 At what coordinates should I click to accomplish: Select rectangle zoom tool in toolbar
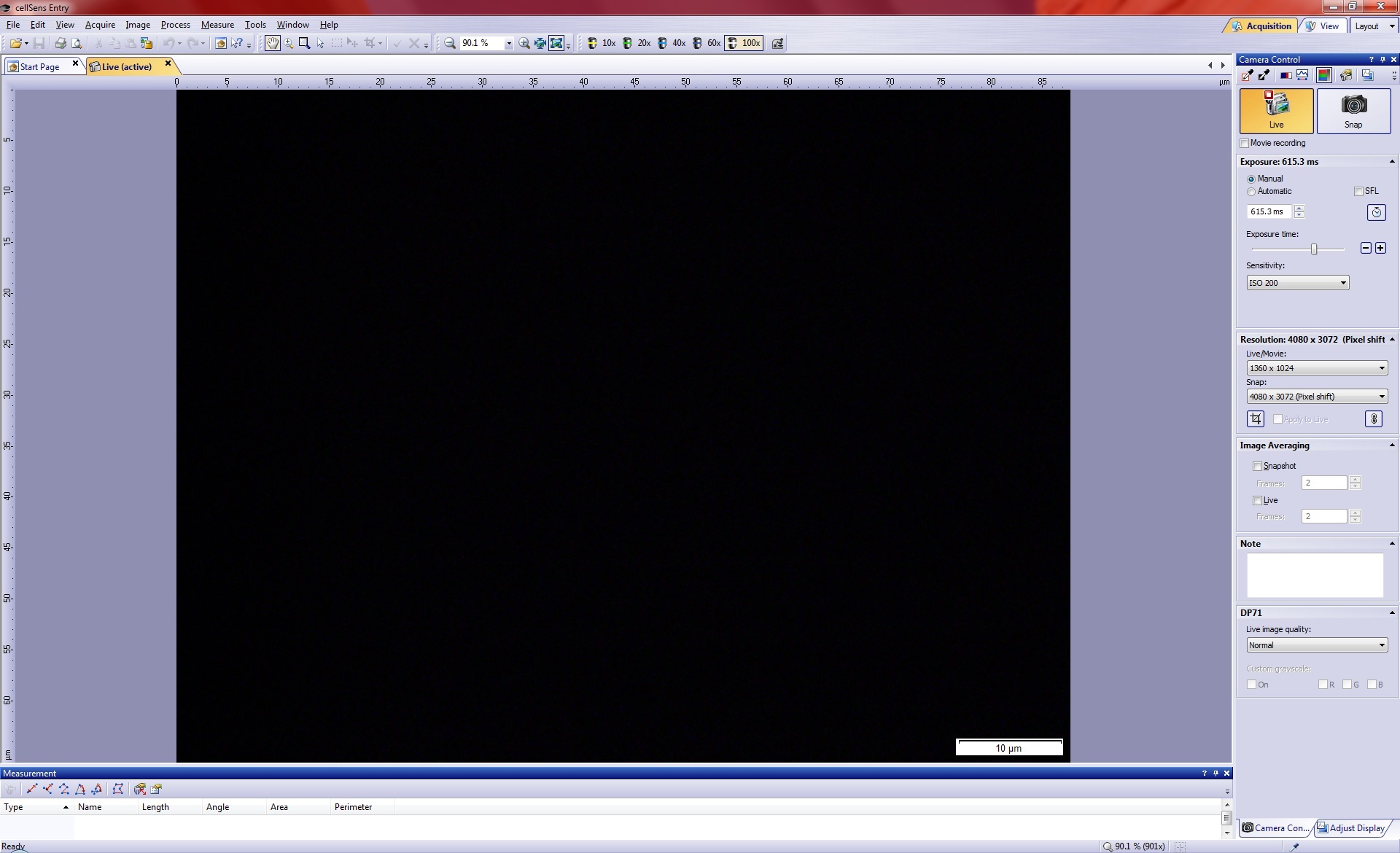tap(304, 43)
